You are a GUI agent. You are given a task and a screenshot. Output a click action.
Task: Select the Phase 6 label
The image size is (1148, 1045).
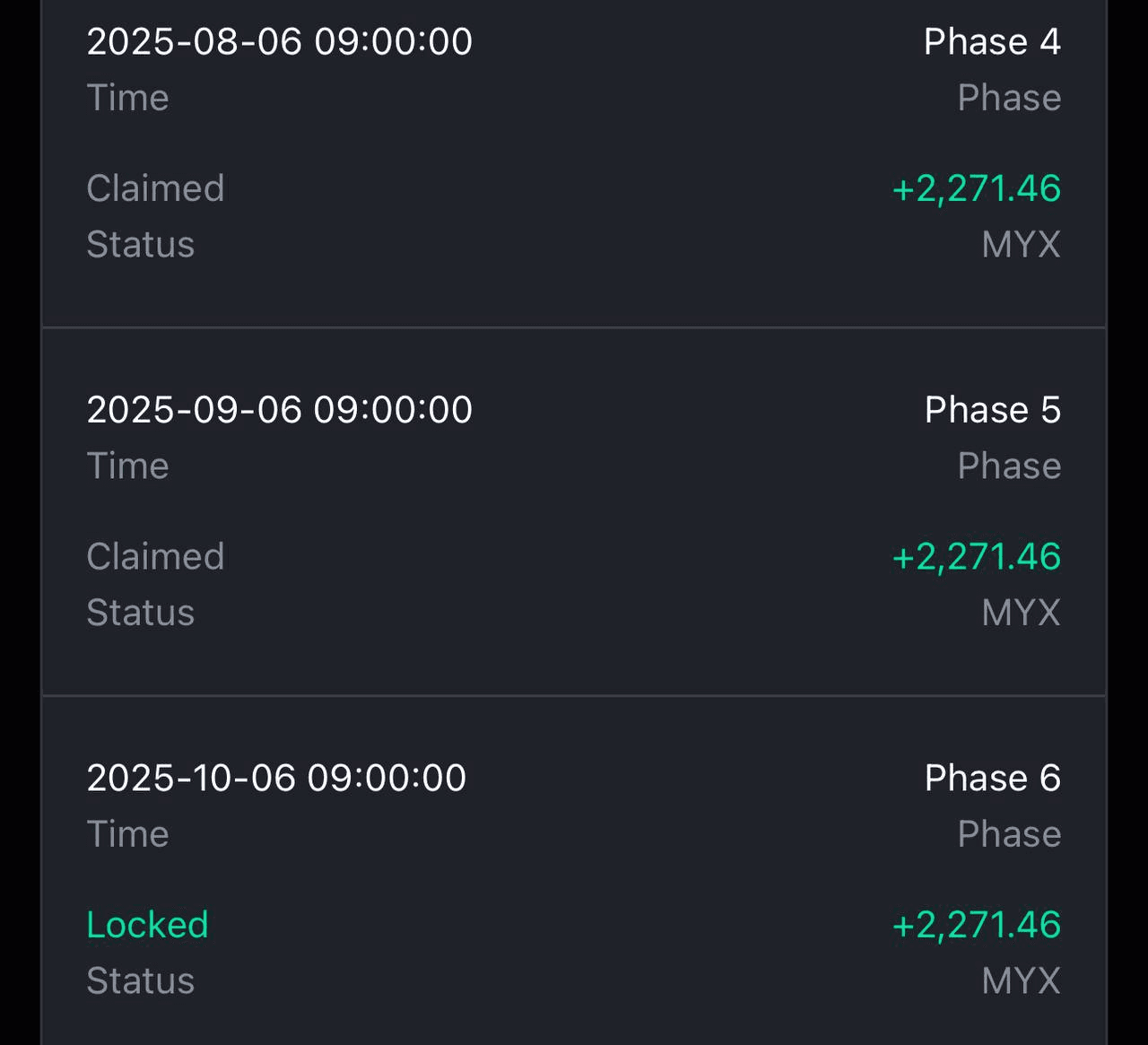(992, 778)
